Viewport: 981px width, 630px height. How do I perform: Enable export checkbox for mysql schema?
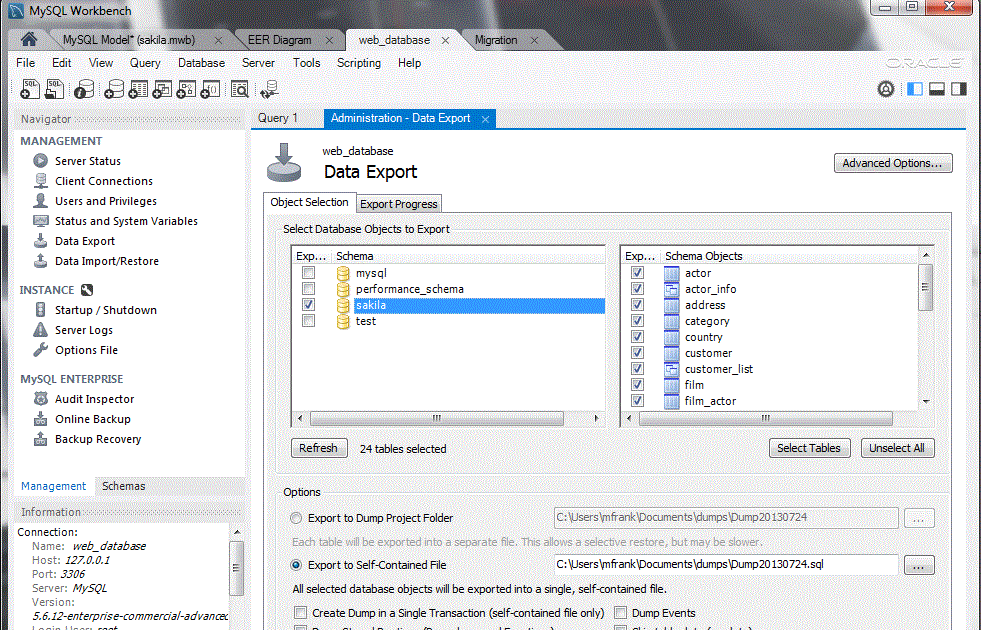tap(309, 273)
